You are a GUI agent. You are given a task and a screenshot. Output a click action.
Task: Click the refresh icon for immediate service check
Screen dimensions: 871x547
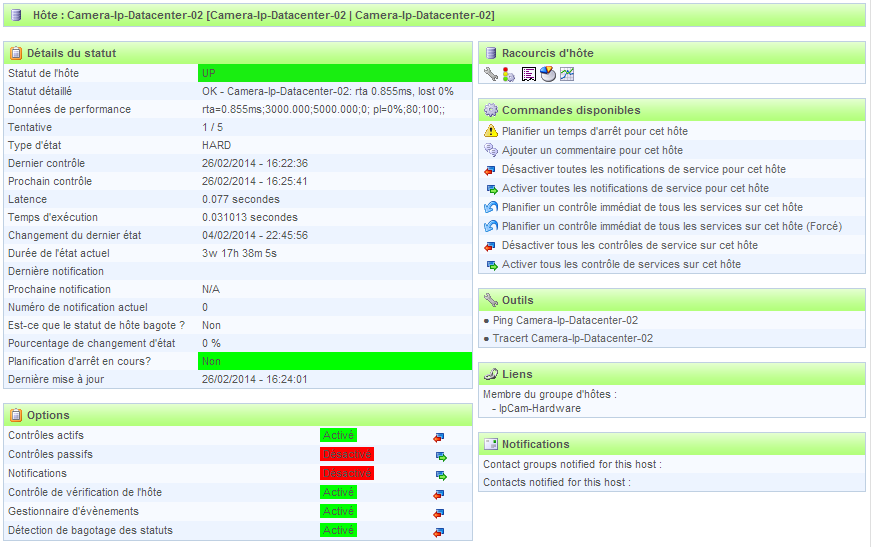tap(491, 207)
